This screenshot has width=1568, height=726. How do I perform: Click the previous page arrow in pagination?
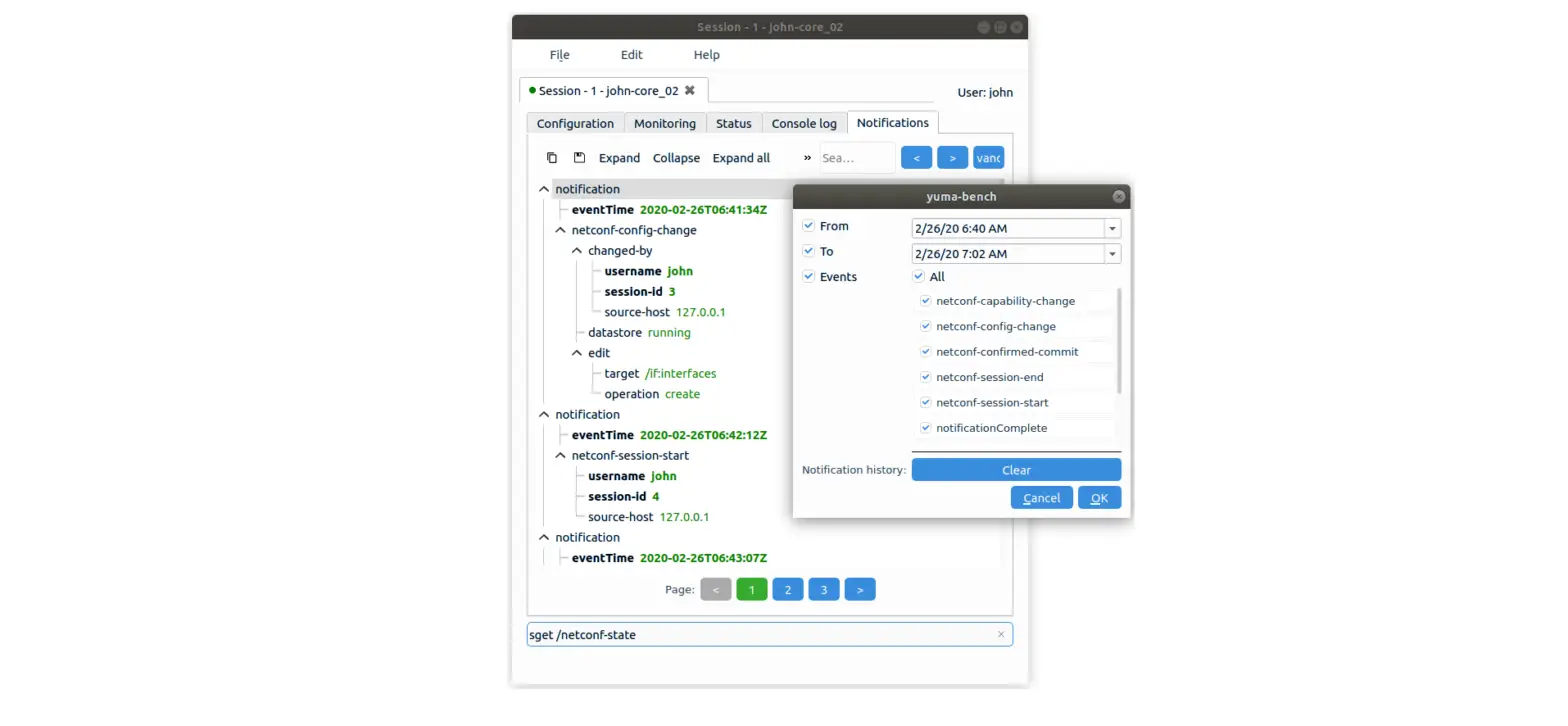[716, 589]
